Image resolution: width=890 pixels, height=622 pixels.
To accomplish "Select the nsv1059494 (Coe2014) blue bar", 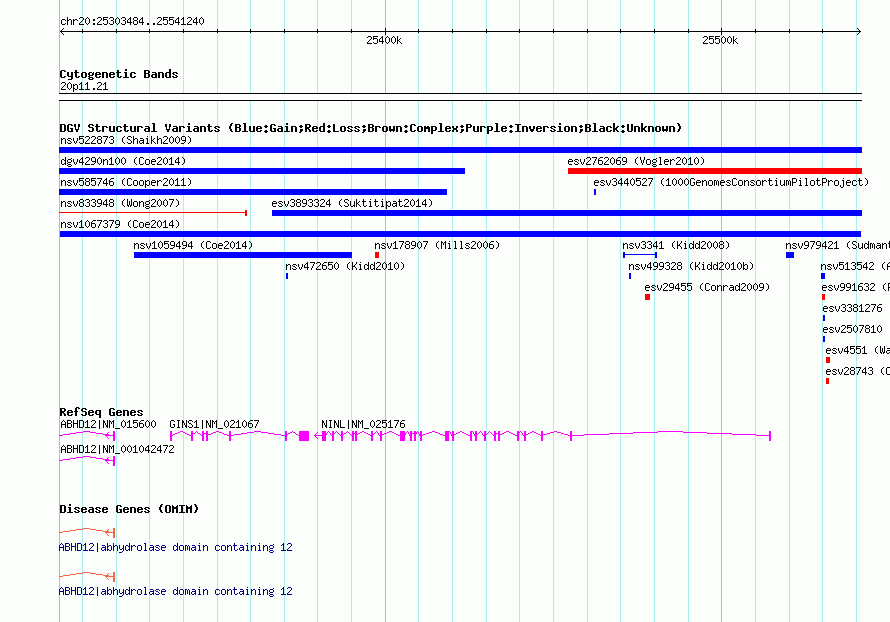I will coord(243,255).
